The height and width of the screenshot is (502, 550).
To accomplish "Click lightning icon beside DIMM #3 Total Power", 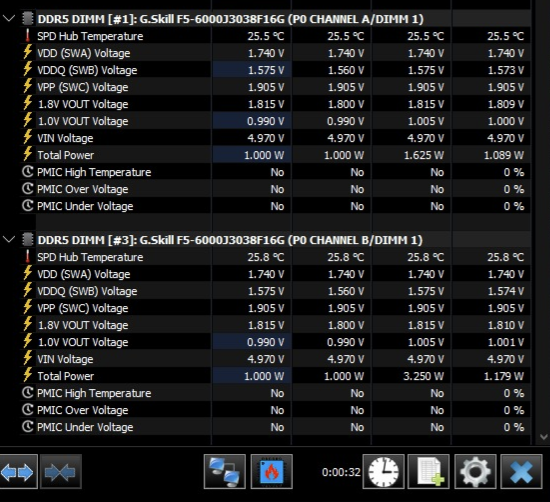I will [28, 375].
